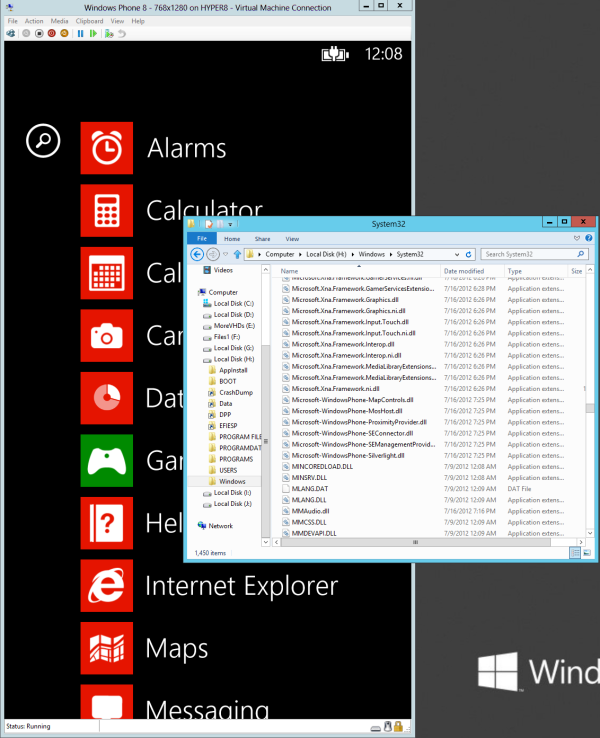Click Computer in the address breadcrumb
This screenshot has width=600, height=738.
[280, 254]
